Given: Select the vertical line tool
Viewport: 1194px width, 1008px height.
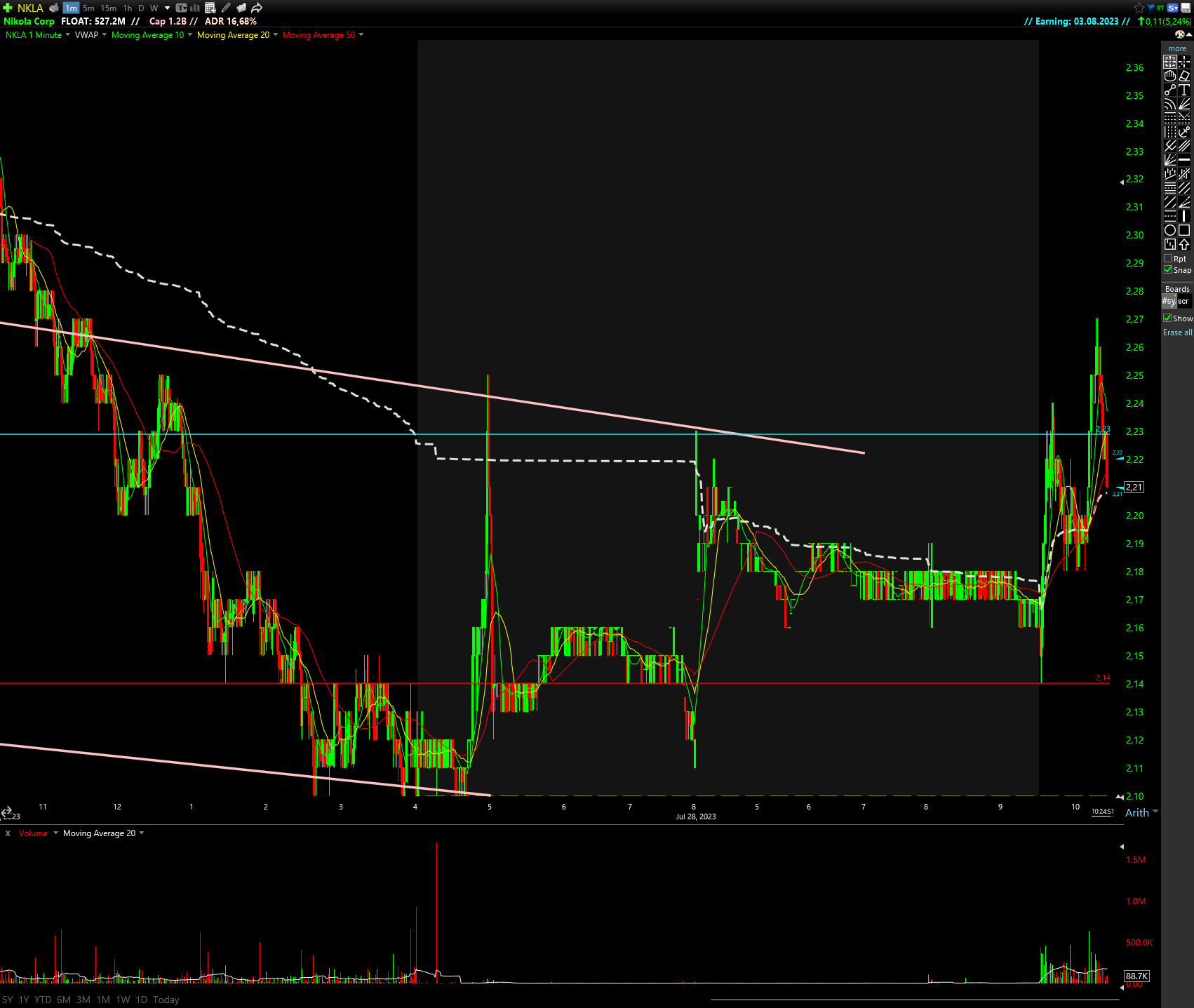Looking at the screenshot, I should [1184, 216].
